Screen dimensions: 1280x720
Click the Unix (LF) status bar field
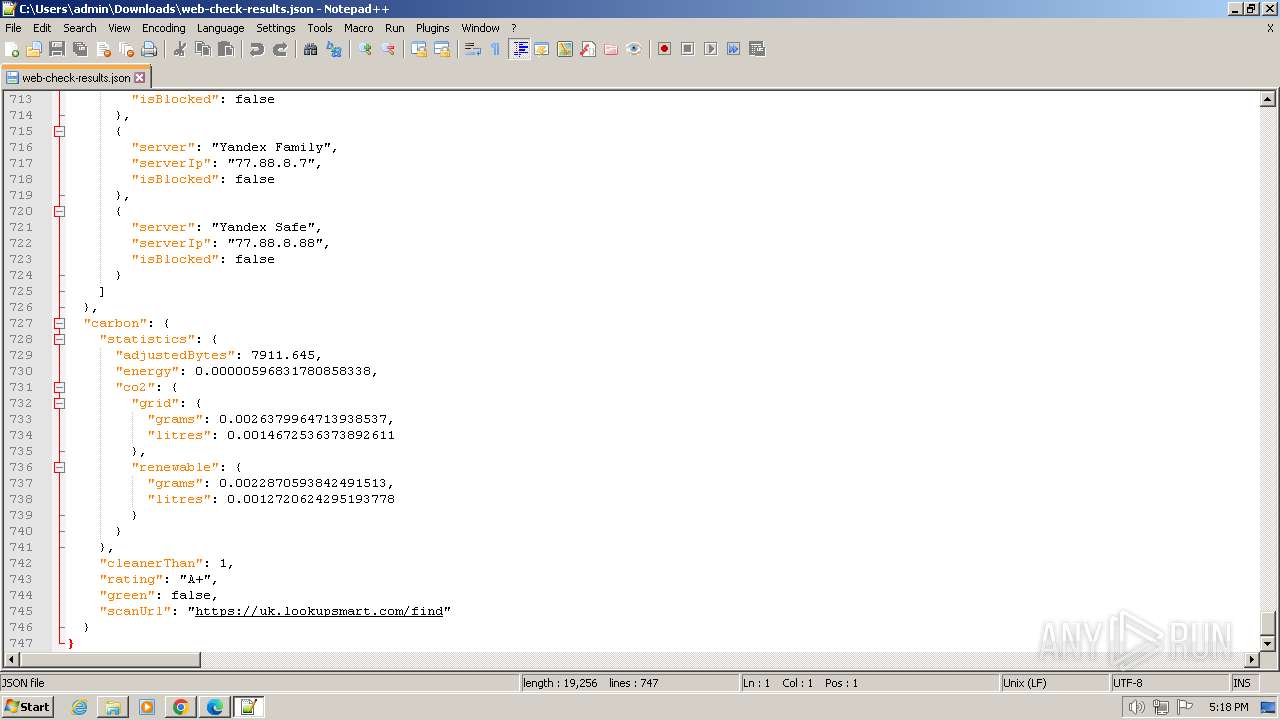click(1054, 683)
